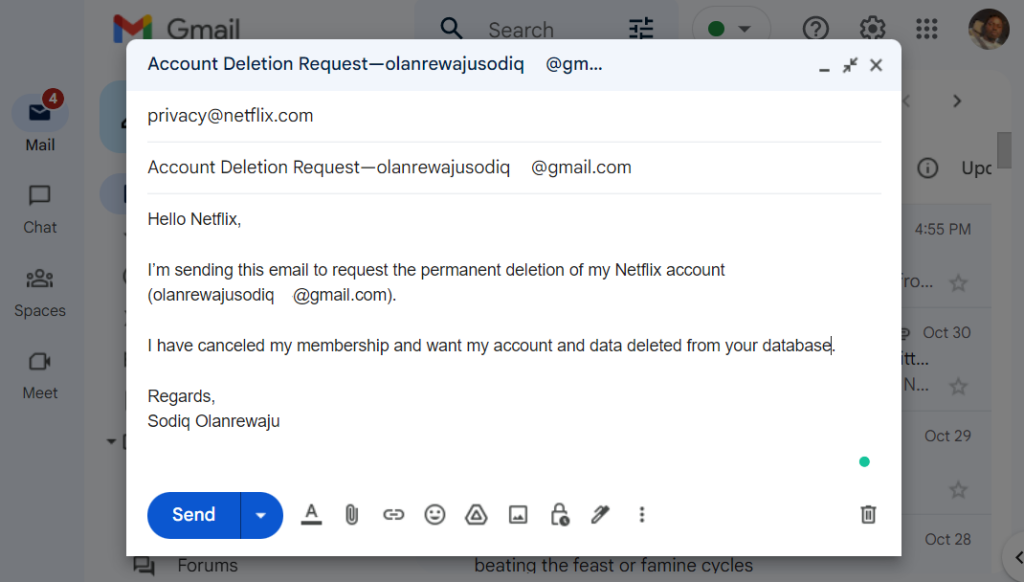The image size is (1024, 582).
Task: Toggle full-screen compose window
Action: pyautogui.click(x=850, y=66)
